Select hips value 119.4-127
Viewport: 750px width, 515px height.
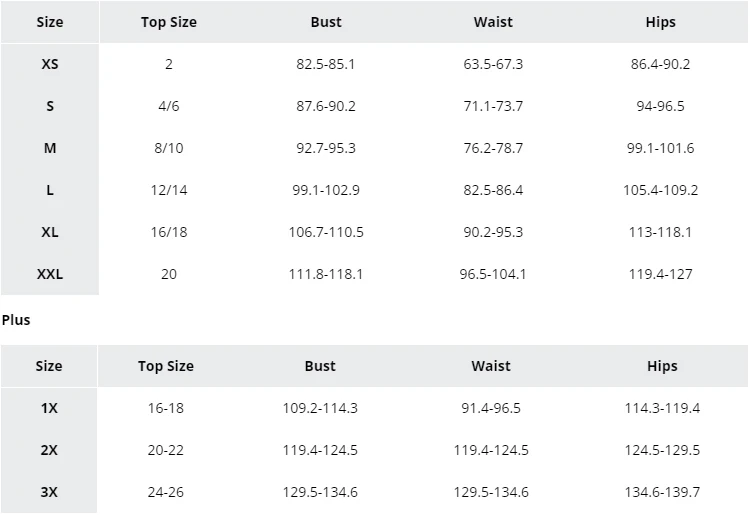660,274
